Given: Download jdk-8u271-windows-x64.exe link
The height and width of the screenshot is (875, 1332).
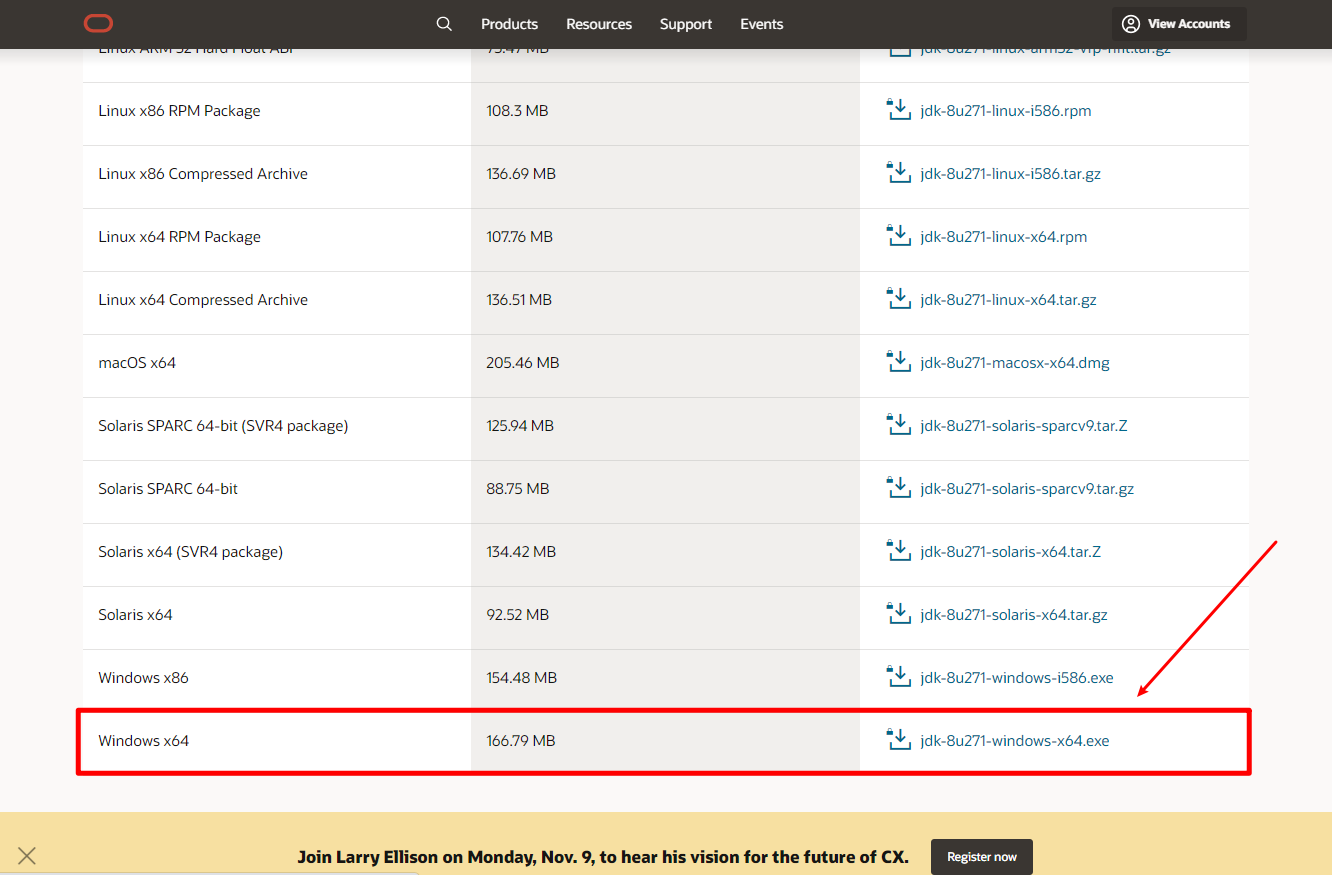Looking at the screenshot, I should click(1015, 741).
